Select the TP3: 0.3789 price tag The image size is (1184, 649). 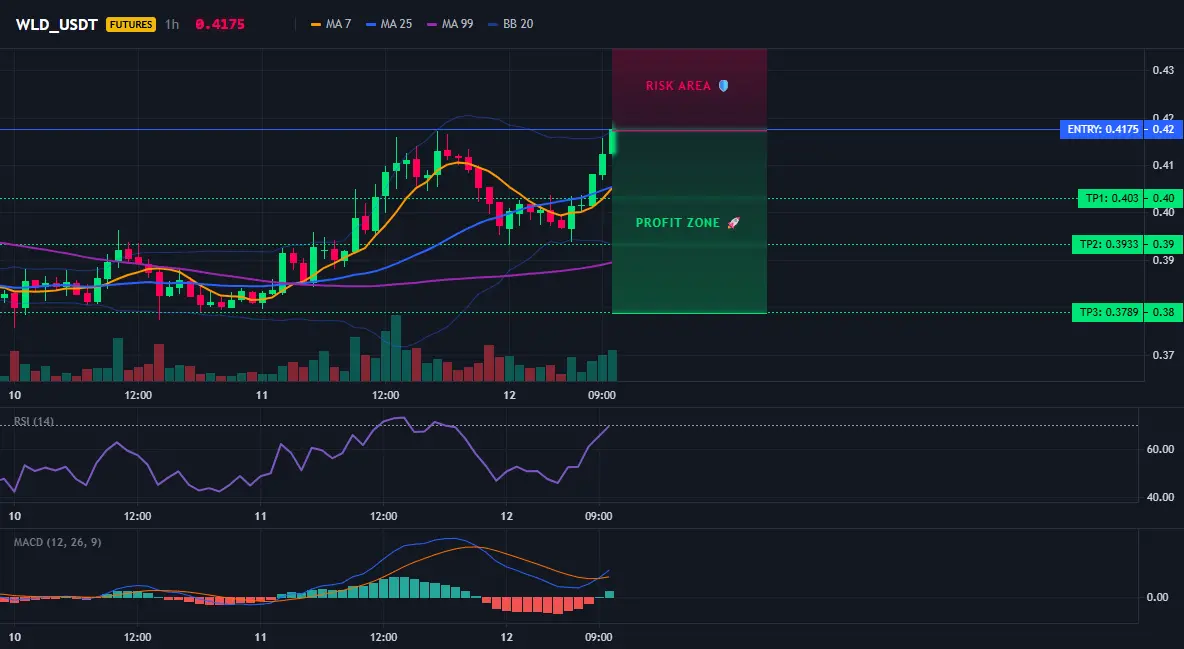[x=1108, y=312]
